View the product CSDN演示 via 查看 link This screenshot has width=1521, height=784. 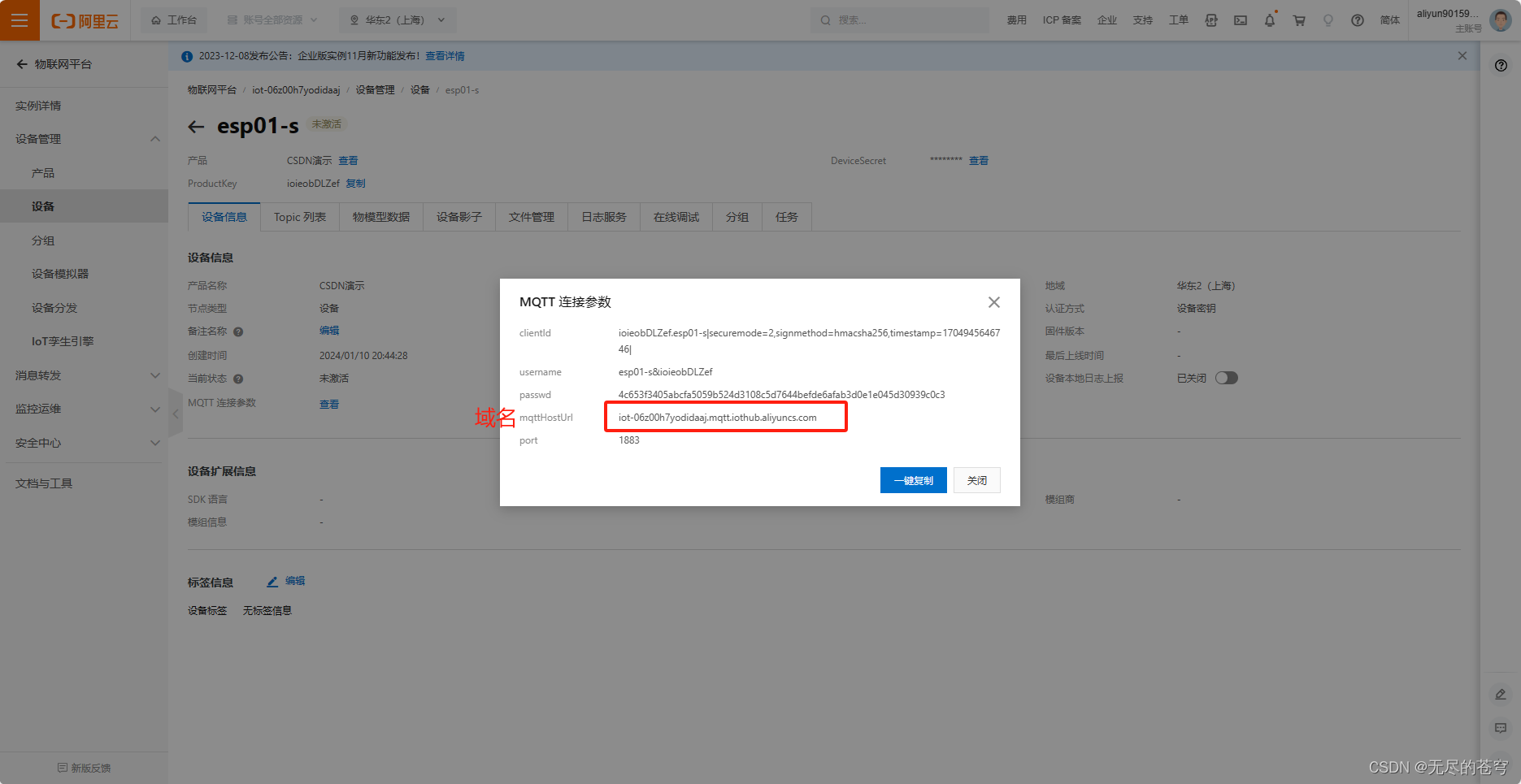(348, 161)
